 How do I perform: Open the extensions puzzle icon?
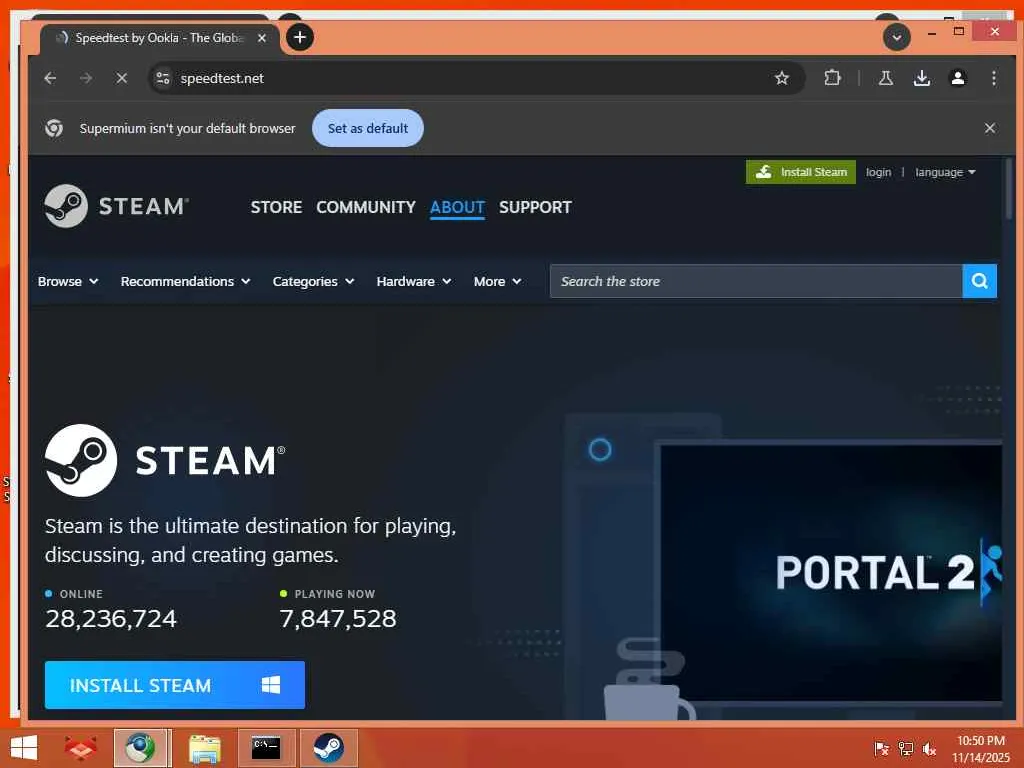coord(832,78)
